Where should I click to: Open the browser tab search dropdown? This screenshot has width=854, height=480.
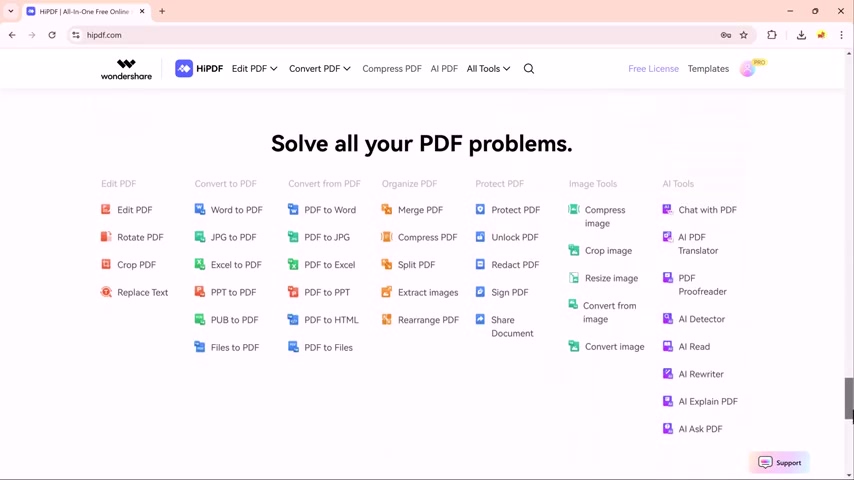(11, 11)
